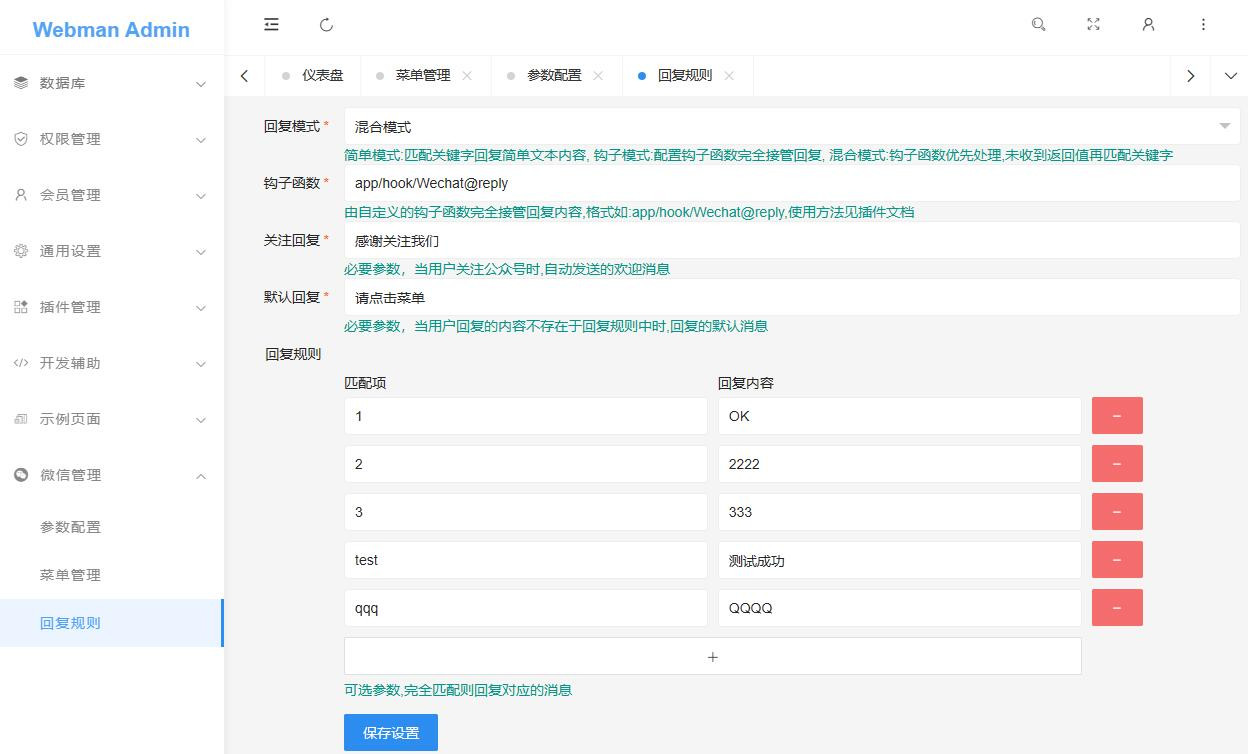Click the 微信管理 WeChat icon
The height and width of the screenshot is (754, 1248).
click(21, 475)
